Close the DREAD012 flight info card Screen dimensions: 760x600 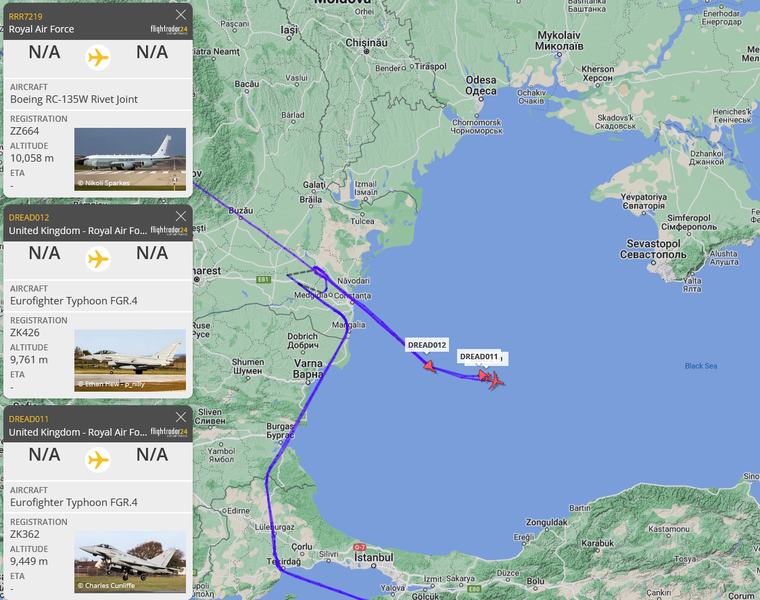(181, 216)
